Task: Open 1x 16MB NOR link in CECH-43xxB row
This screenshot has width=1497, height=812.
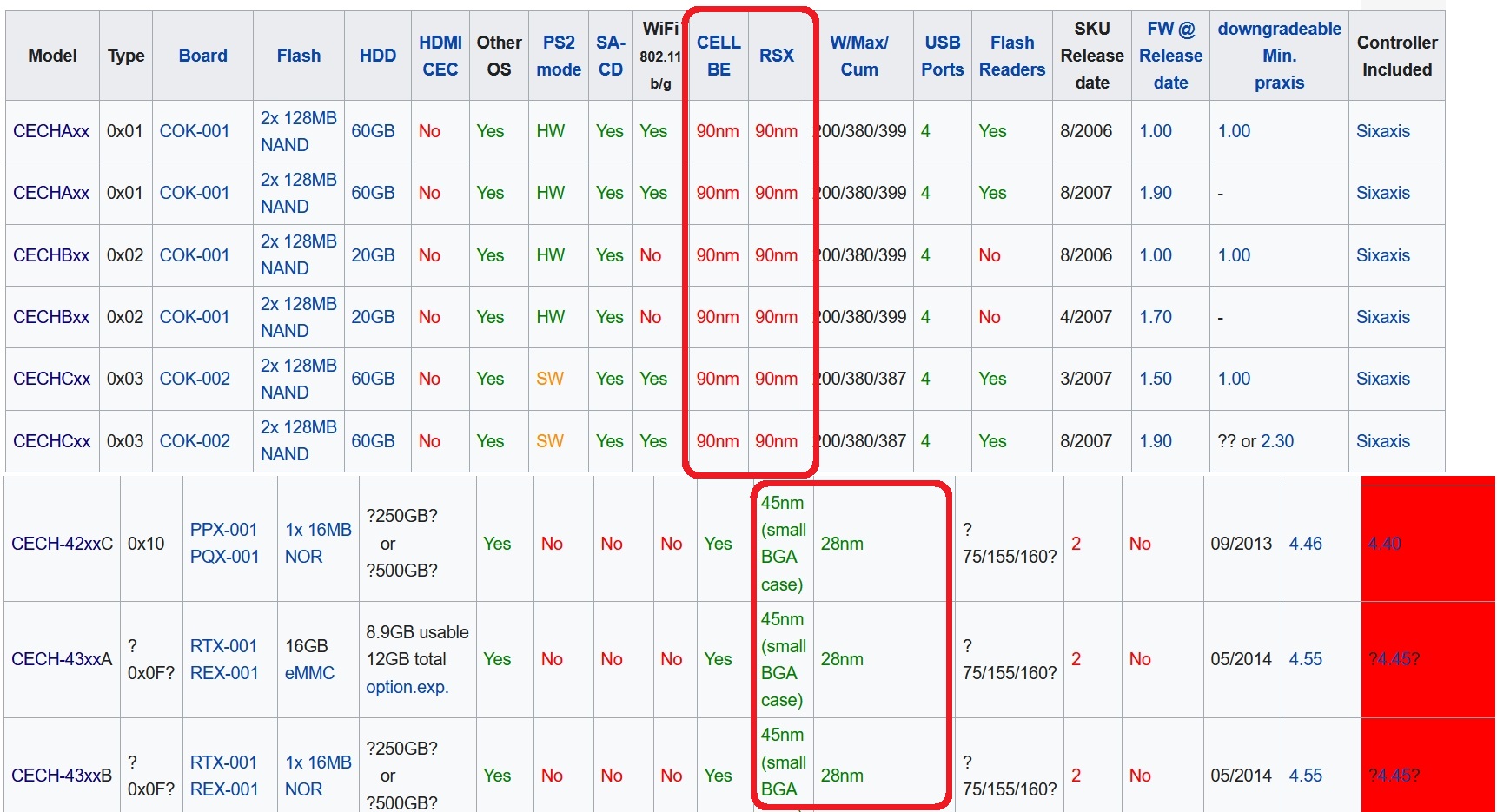Action: tap(318, 776)
